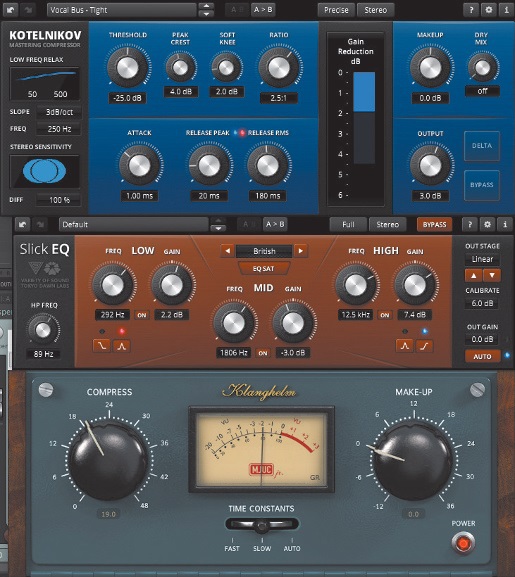Open Linear out stage selector
This screenshot has height=577, width=515.
482,259
